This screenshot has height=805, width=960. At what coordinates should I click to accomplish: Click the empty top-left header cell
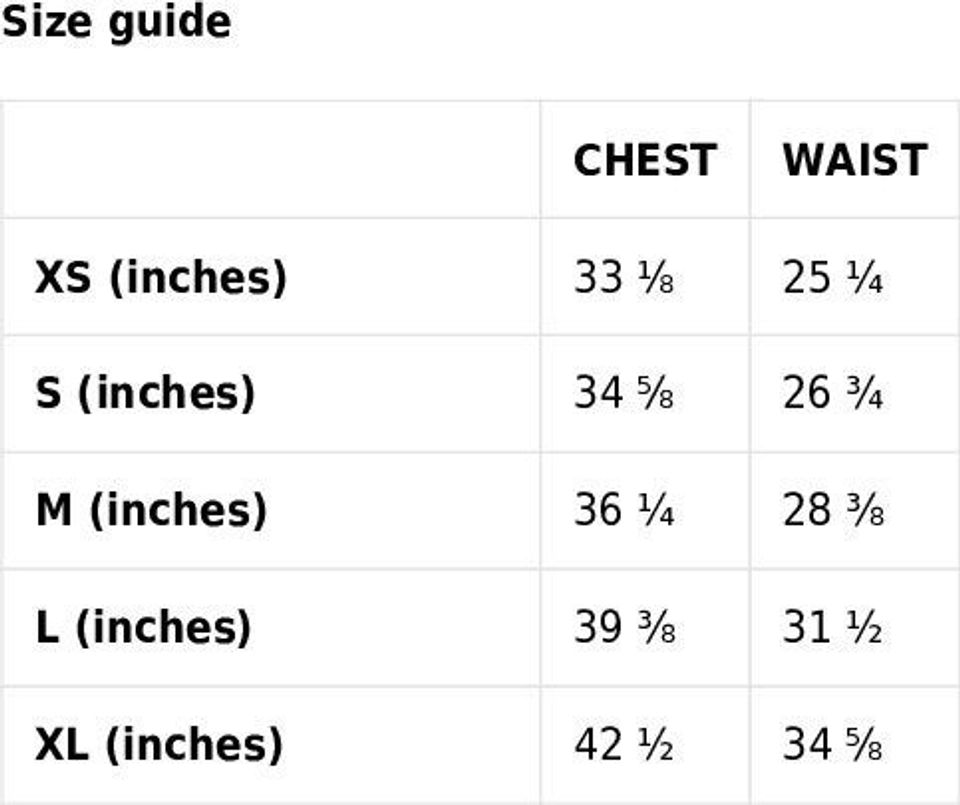pos(270,160)
